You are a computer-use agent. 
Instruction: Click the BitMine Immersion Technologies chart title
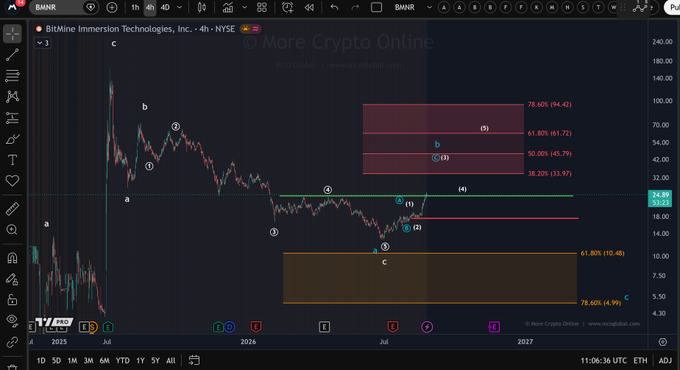coord(140,29)
